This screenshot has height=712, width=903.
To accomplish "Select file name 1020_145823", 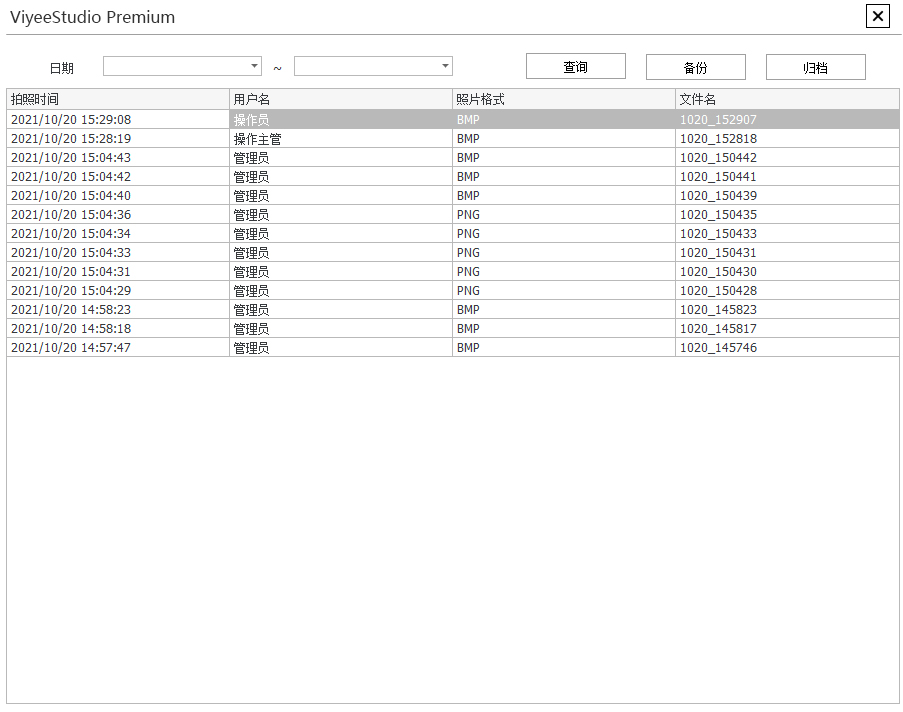I will pos(718,310).
